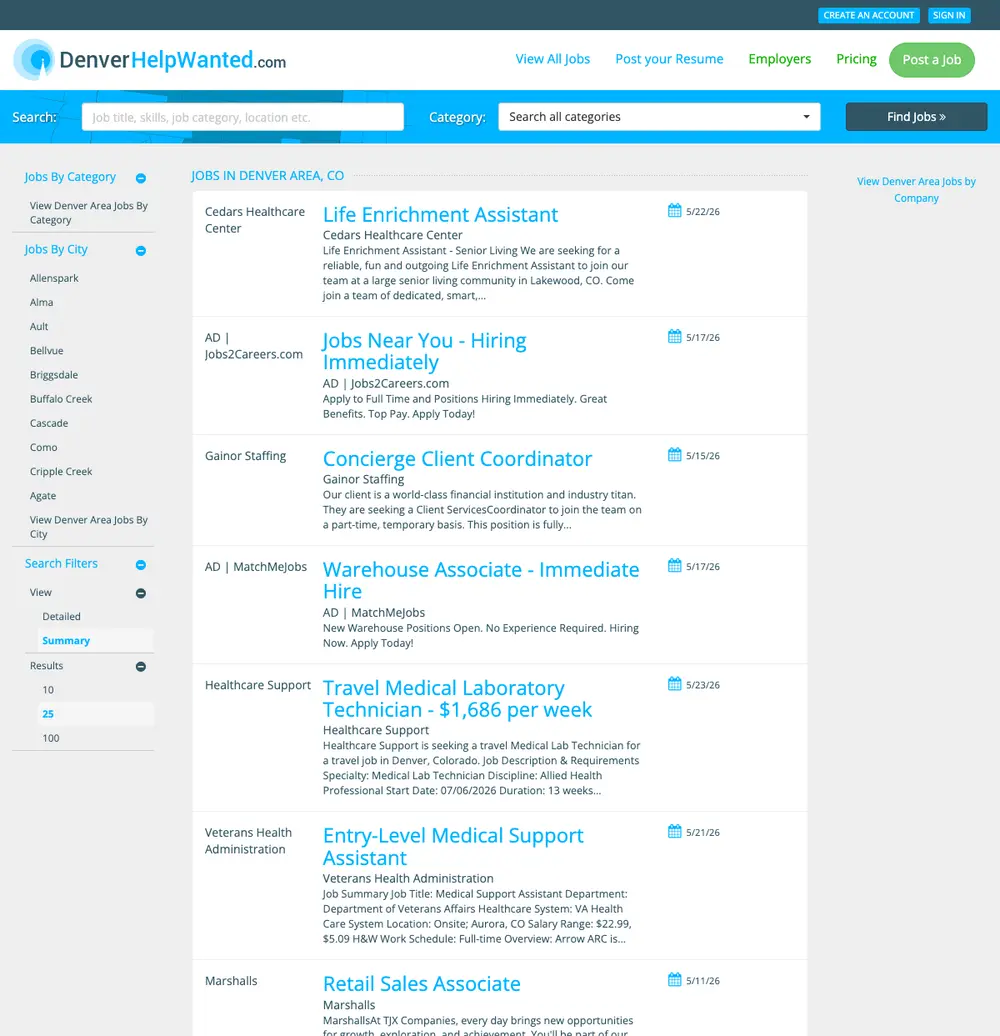Open the Search all categories dropdown
Viewport: 1000px width, 1036px height.
click(x=659, y=117)
